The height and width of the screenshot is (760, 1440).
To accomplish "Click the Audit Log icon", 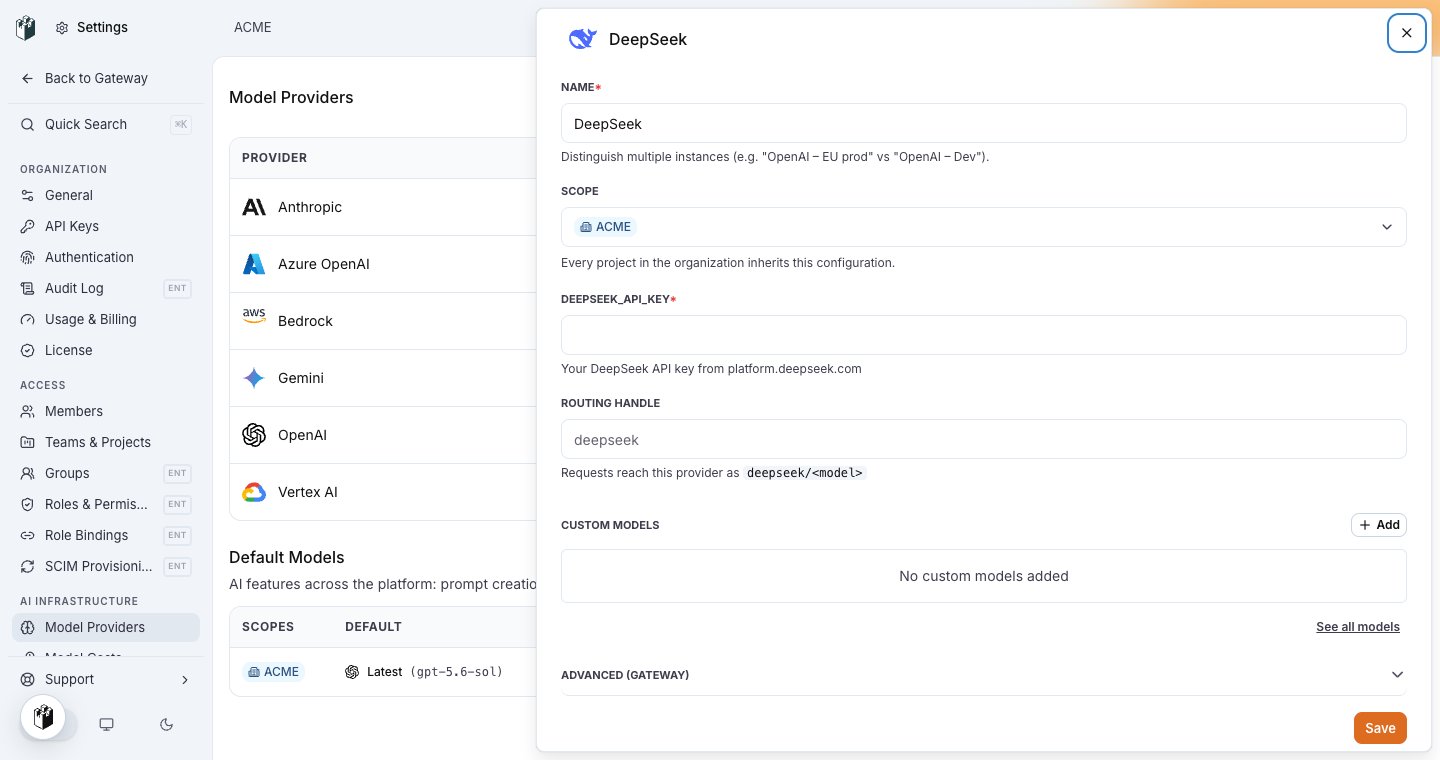I will [27, 288].
